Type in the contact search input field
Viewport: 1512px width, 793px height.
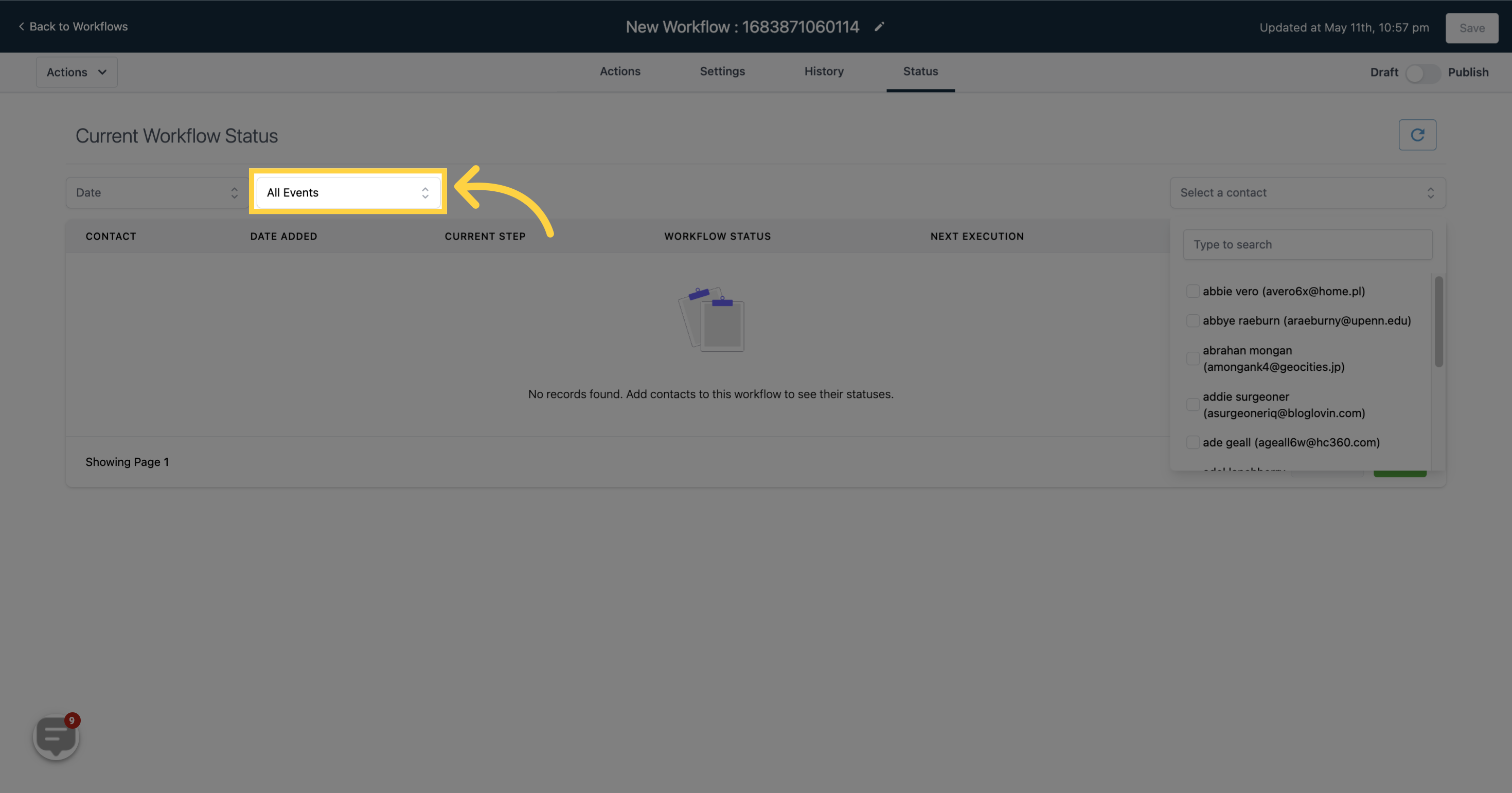pos(1307,244)
